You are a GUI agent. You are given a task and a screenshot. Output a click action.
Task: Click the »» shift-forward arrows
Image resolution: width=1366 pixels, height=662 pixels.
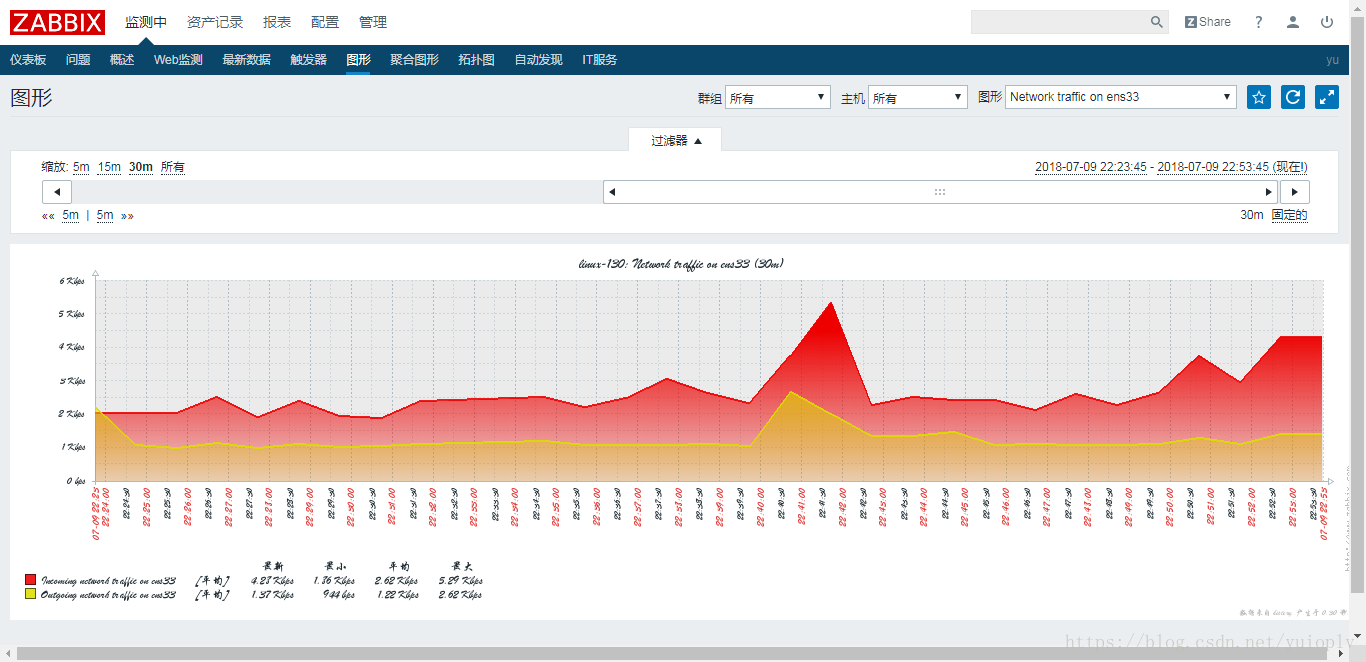click(x=127, y=215)
